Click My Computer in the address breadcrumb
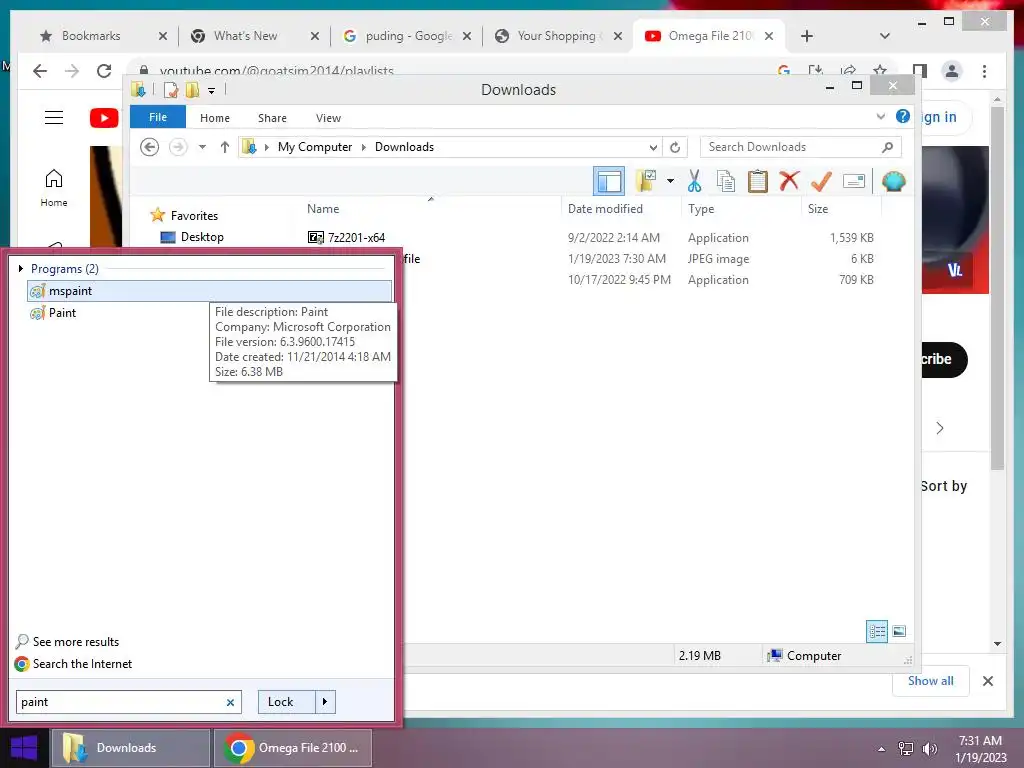1024x768 pixels. 315,147
